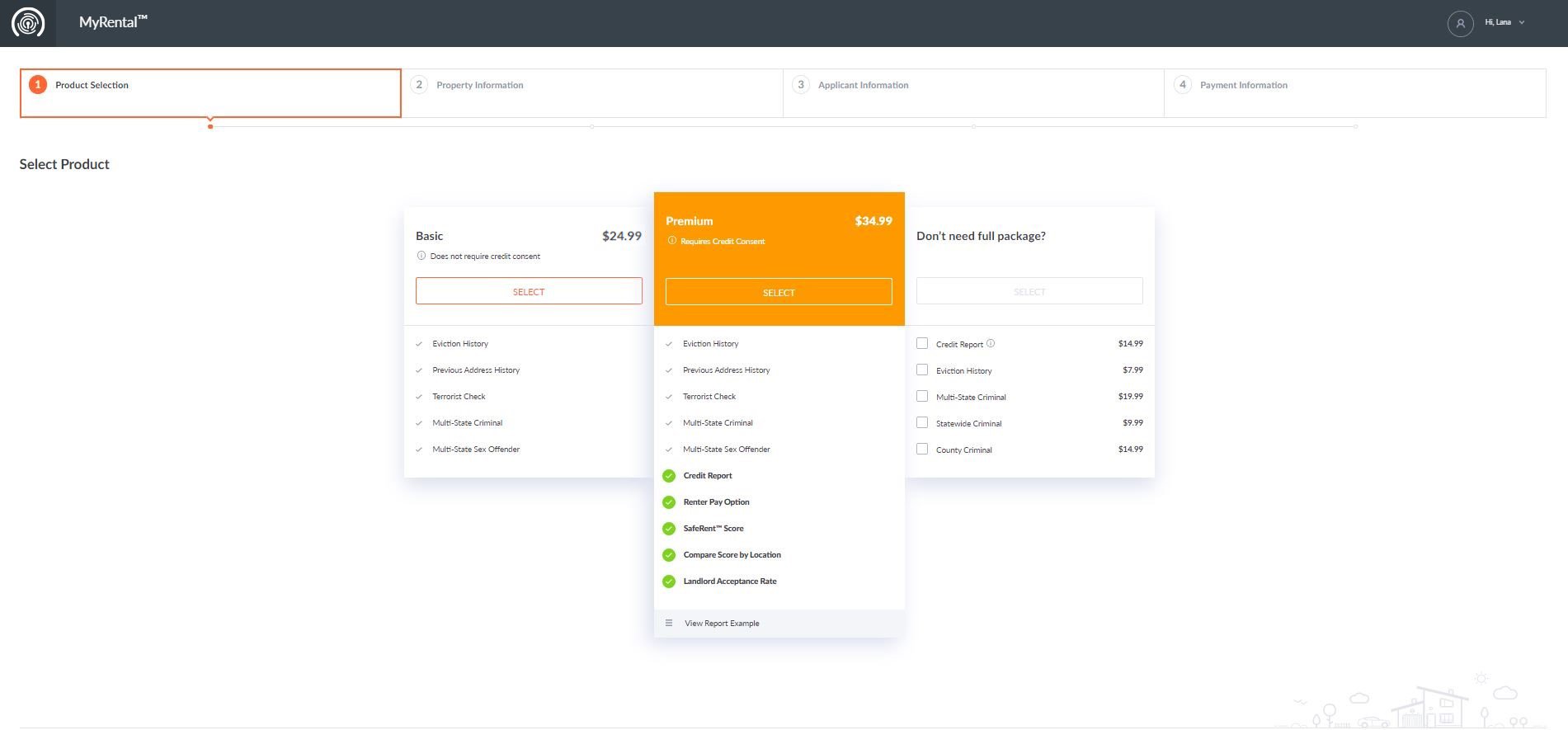The image size is (1568, 730).
Task: Click the user avatar icon
Action: 1460,23
